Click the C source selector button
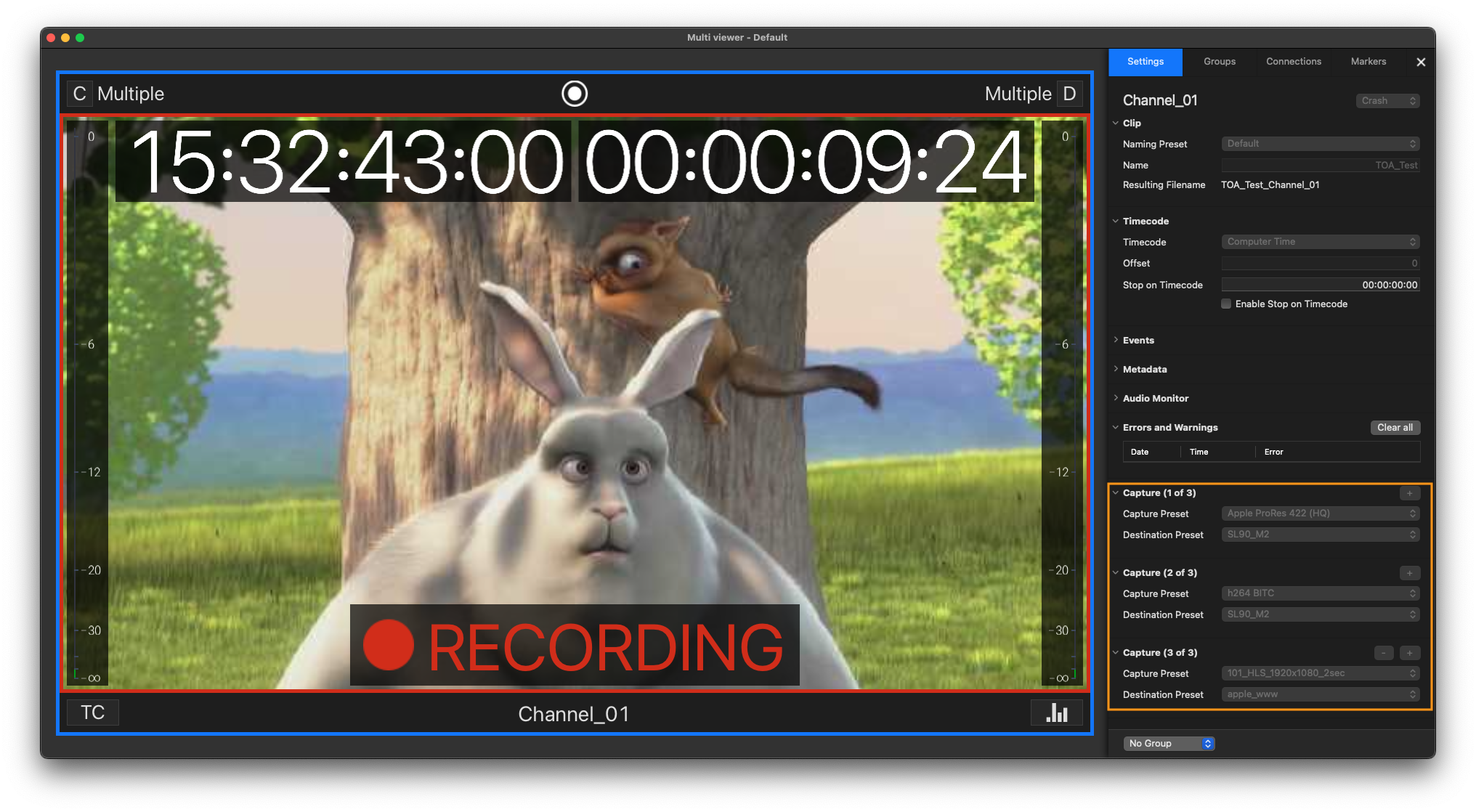 click(79, 94)
